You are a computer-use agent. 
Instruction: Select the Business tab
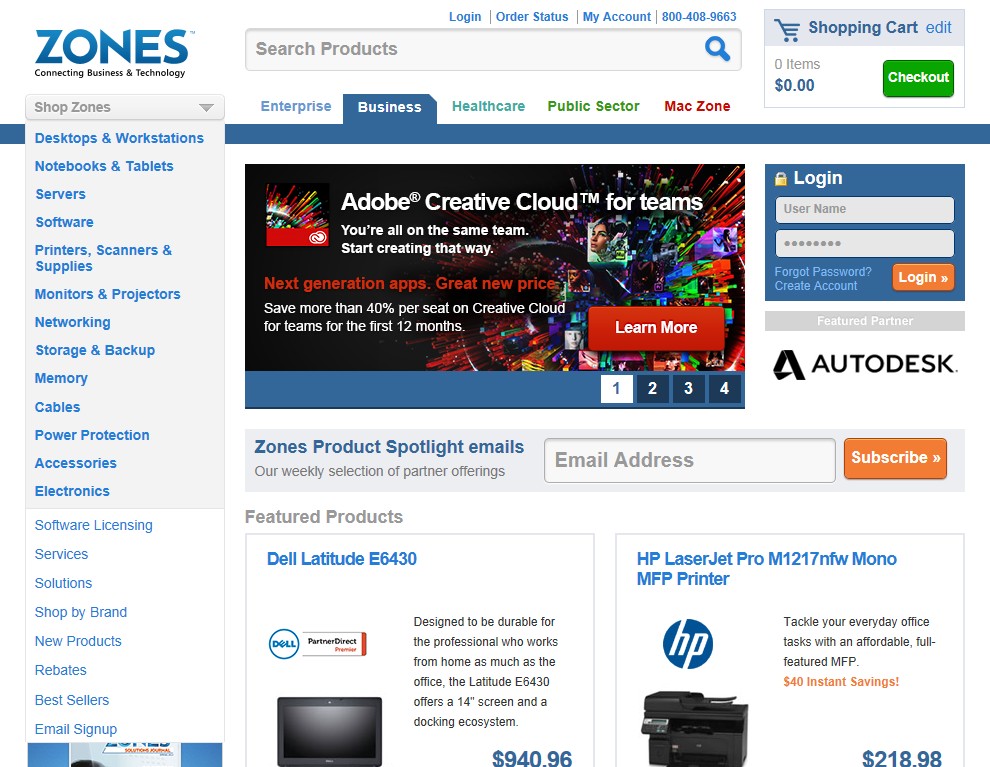(x=390, y=107)
